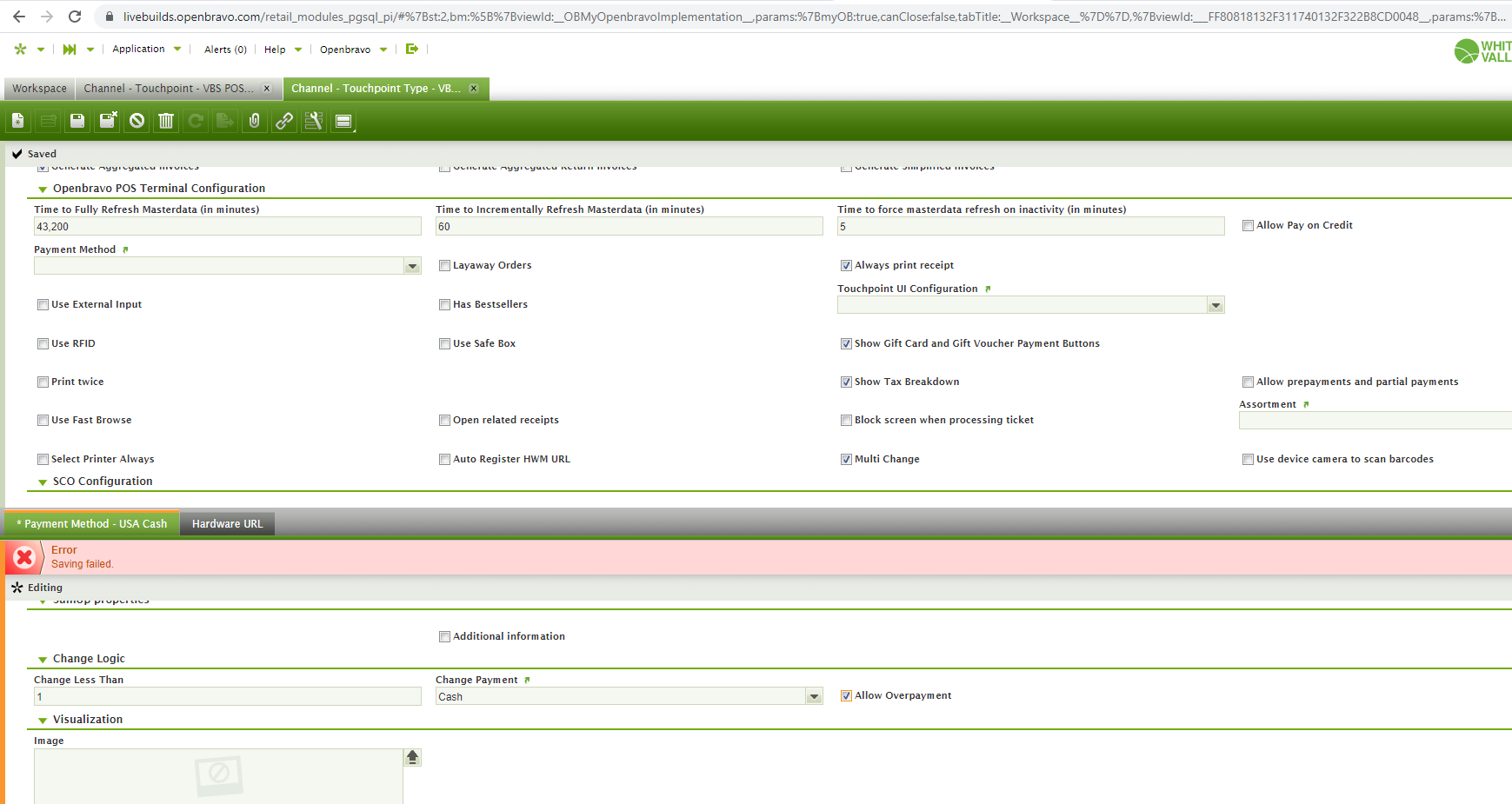Tick the Layaway Orders checkbox
Viewport: 1512px width, 804px height.
pos(444,265)
